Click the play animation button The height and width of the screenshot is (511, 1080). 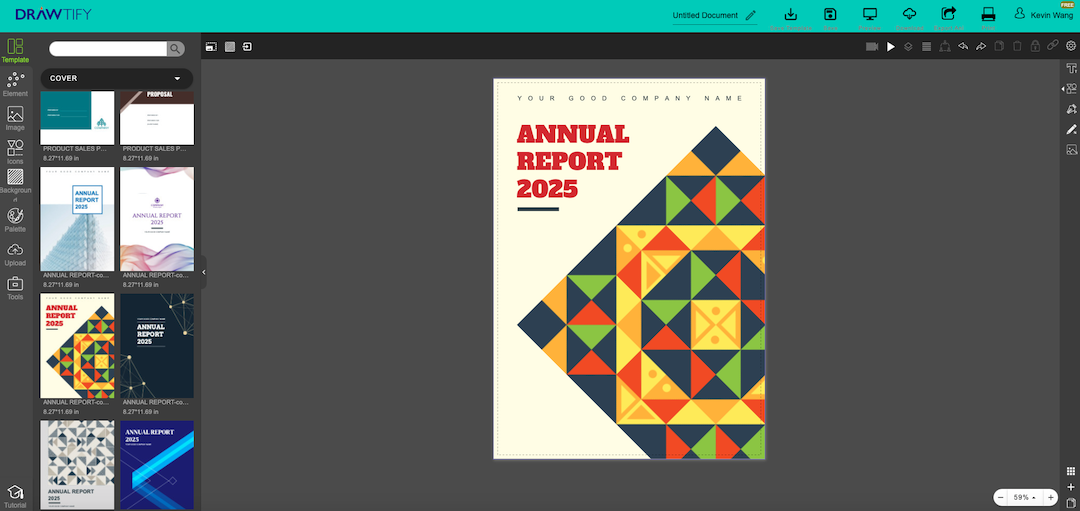point(891,46)
